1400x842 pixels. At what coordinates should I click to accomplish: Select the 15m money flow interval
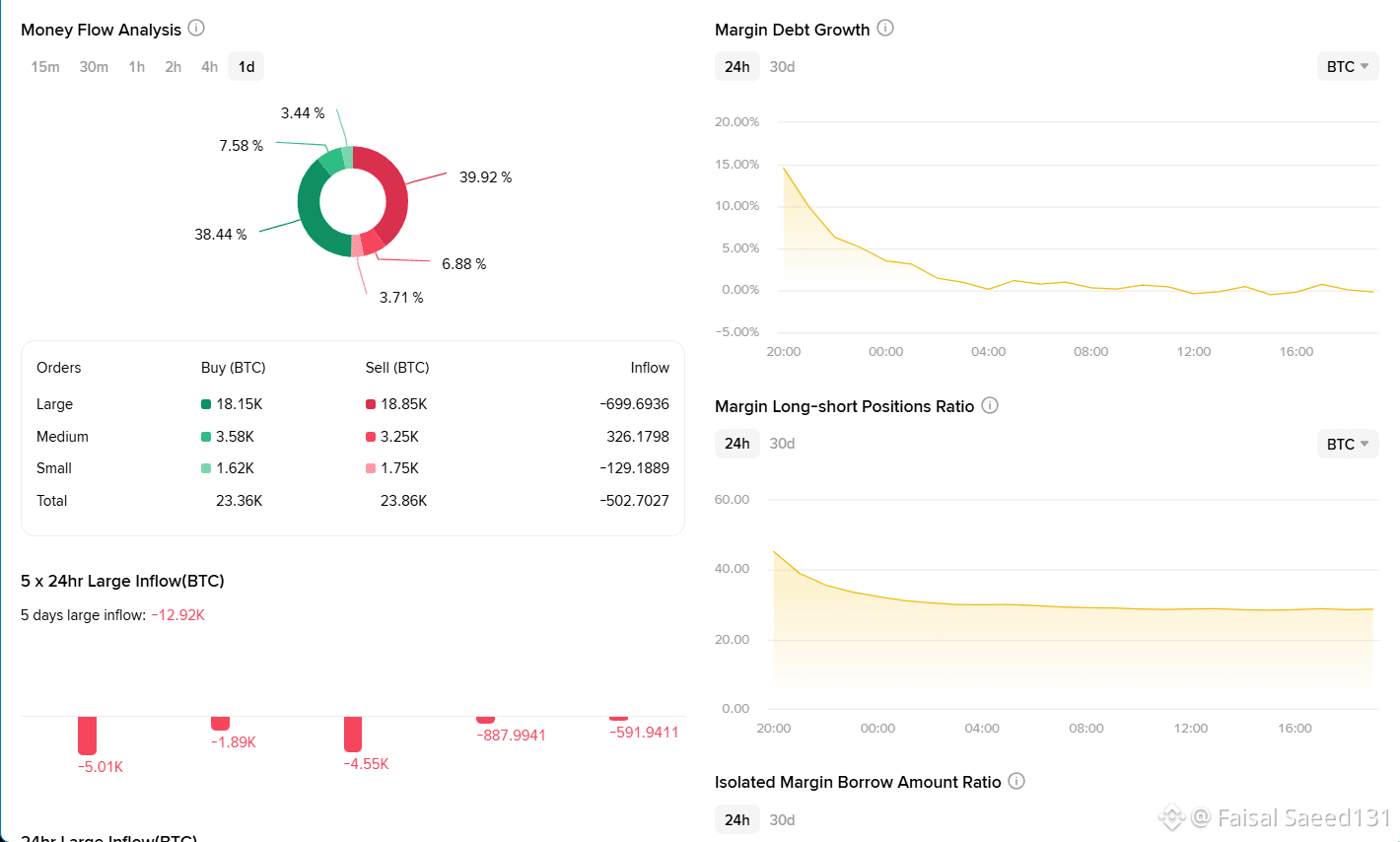click(x=45, y=67)
